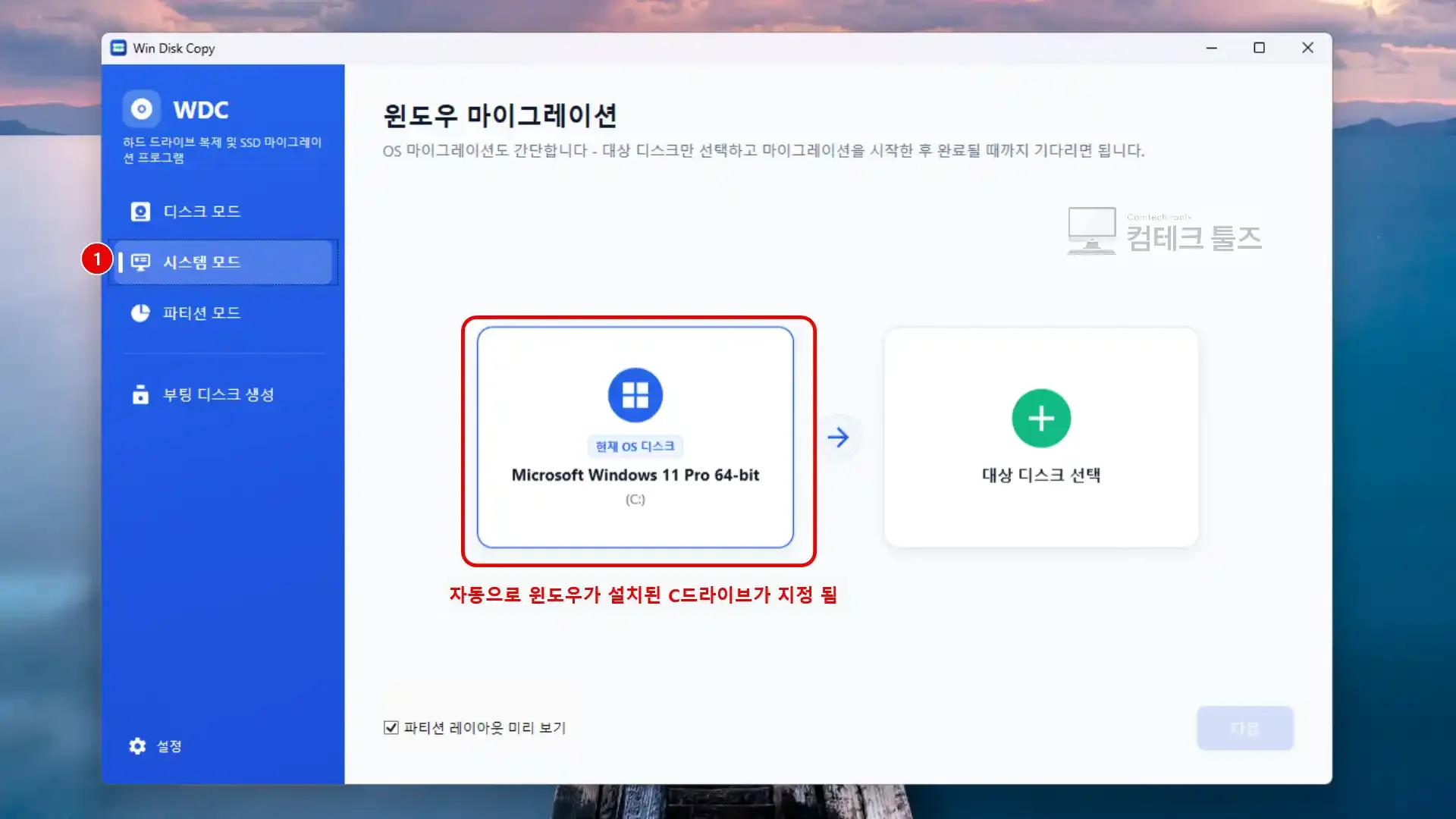Click the 현재 OS 디스크 badge

coord(635,447)
